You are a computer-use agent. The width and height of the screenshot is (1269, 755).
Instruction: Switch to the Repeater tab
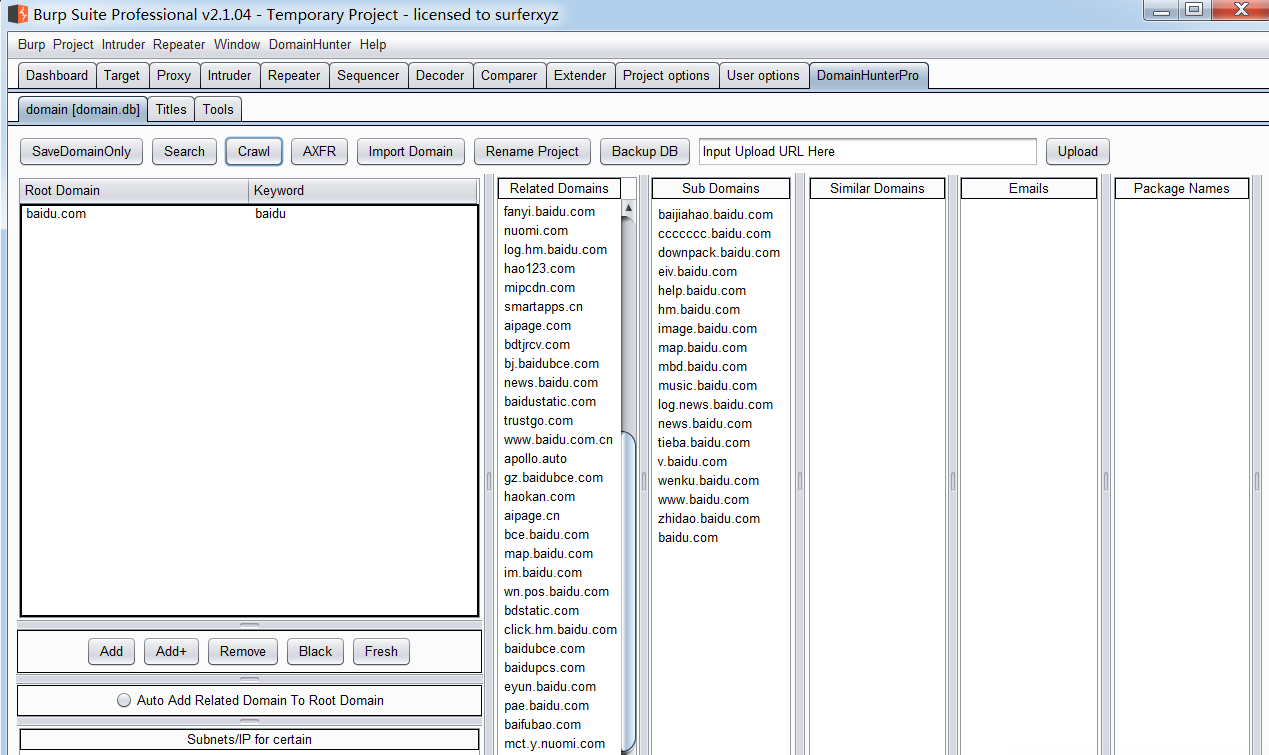294,75
